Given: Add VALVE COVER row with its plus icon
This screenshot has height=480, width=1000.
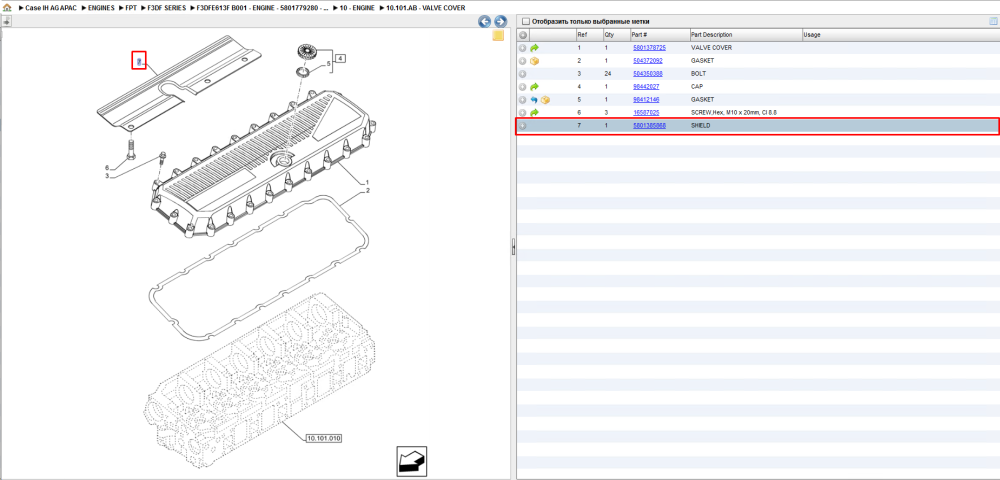Looking at the screenshot, I should (522, 48).
